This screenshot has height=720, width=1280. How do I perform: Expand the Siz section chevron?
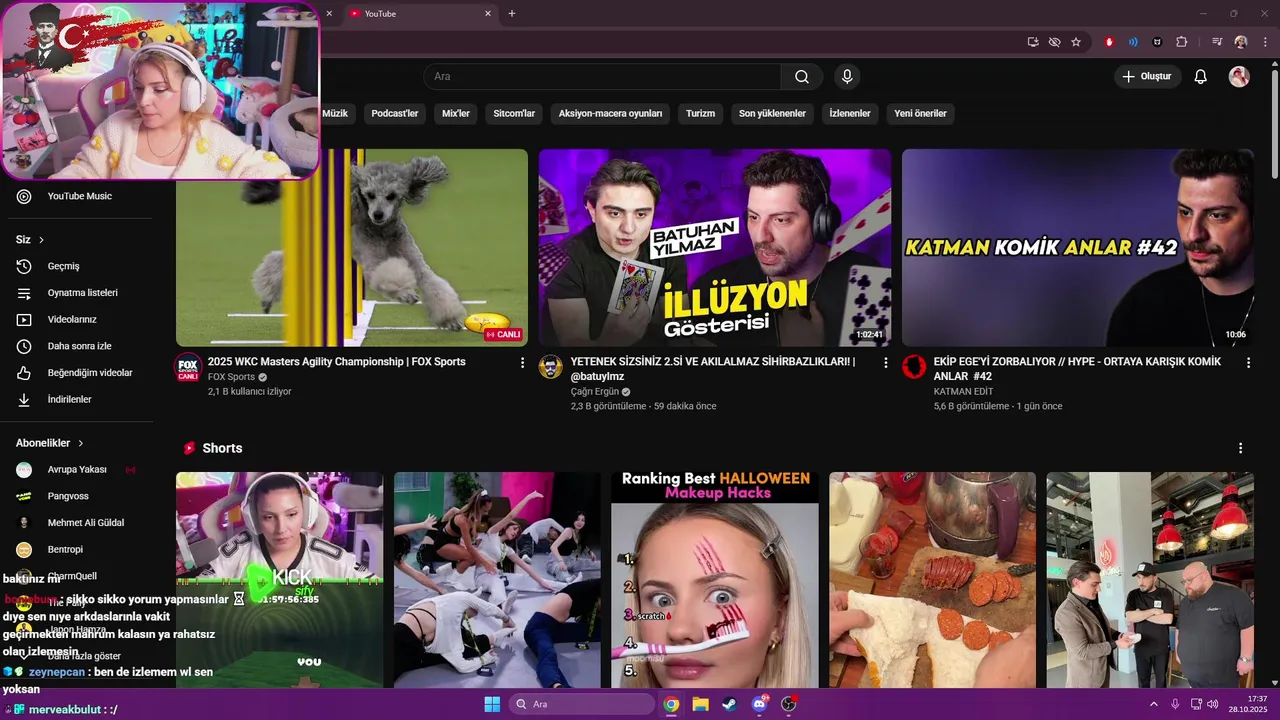coord(41,240)
